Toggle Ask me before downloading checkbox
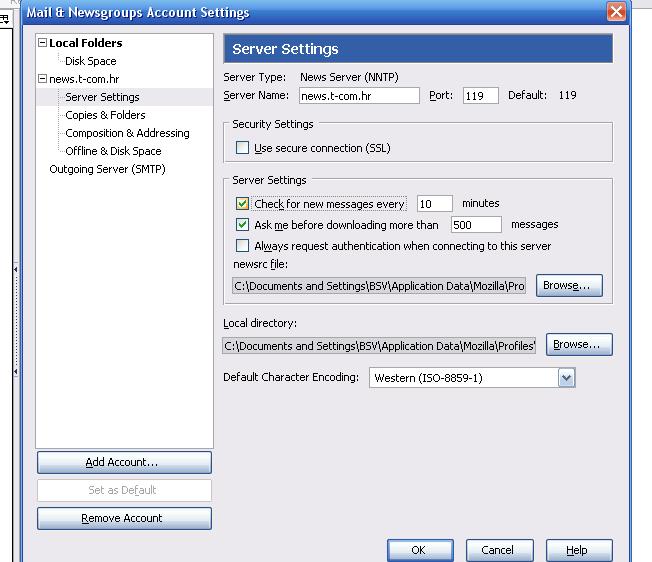Image resolution: width=652 pixels, height=562 pixels. [242, 225]
